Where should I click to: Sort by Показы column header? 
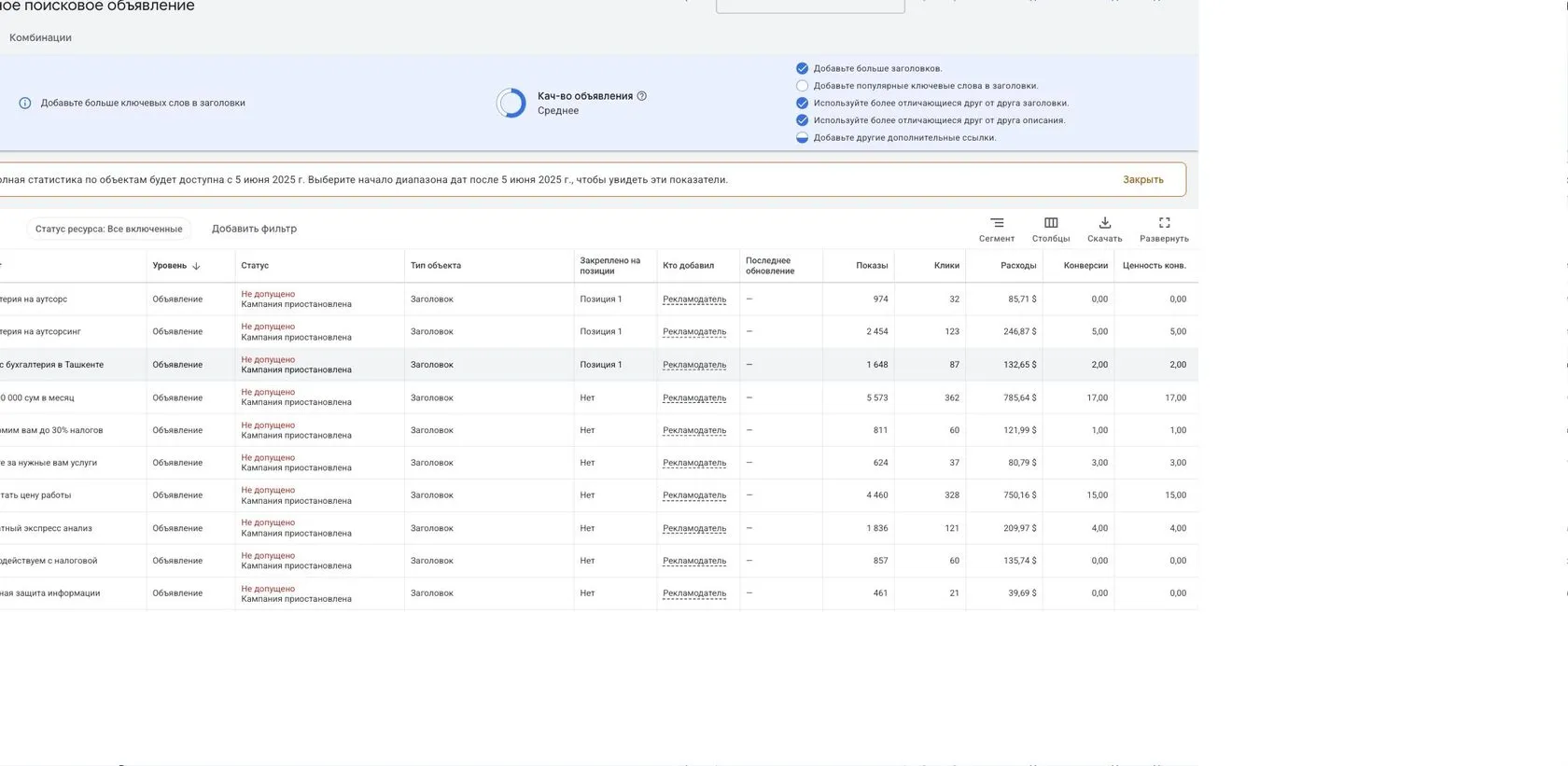tap(872, 266)
